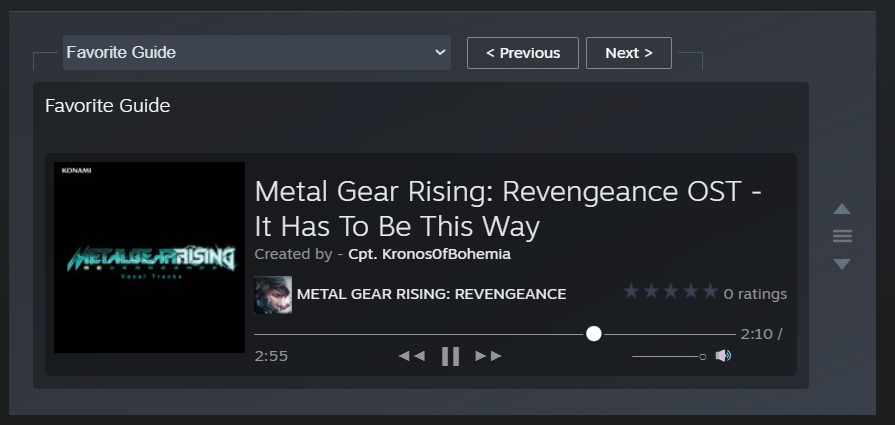Click the playback progress knob
Image resolution: width=895 pixels, height=425 pixels.
594,334
